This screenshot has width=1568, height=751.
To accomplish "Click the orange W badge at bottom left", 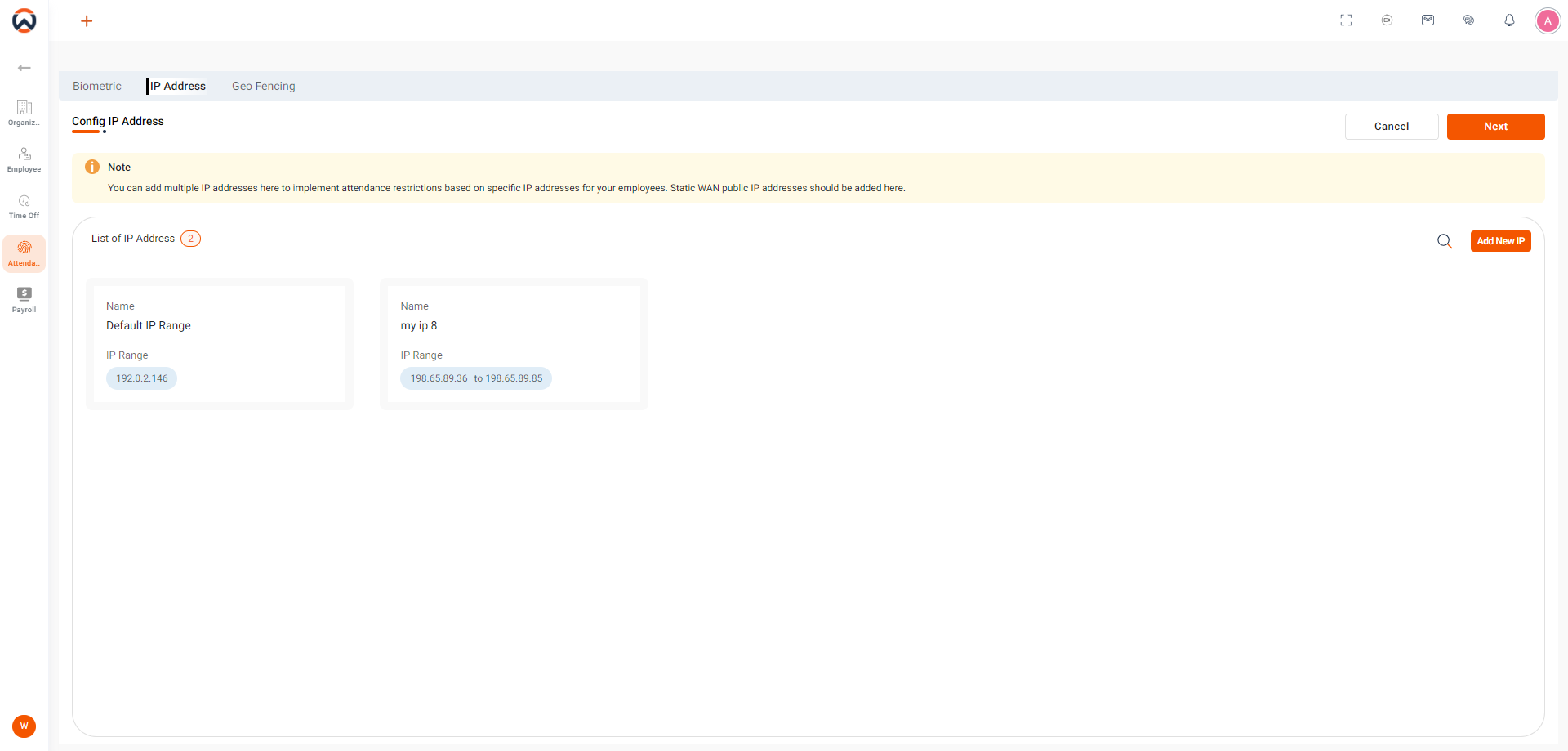I will pos(24,726).
